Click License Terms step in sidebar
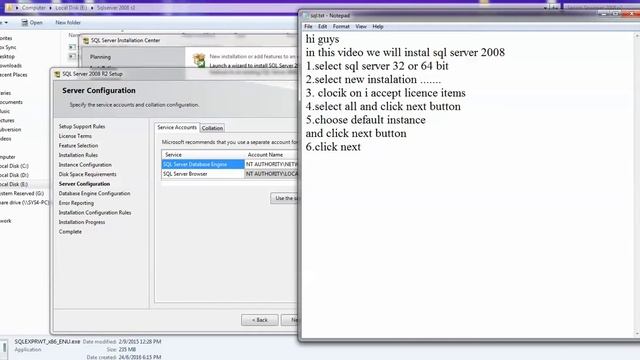The image size is (640, 360). pyautogui.click(x=75, y=136)
